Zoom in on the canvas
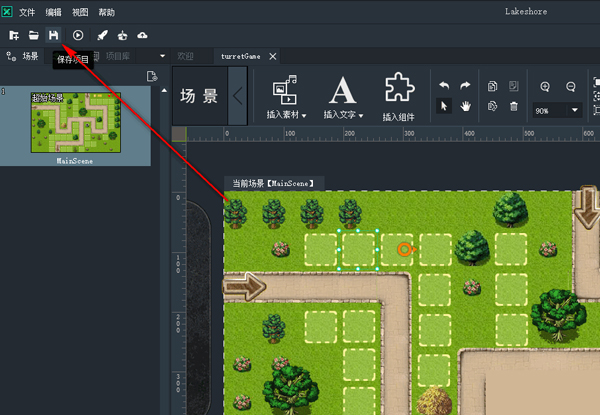This screenshot has height=415, width=600. pos(545,86)
